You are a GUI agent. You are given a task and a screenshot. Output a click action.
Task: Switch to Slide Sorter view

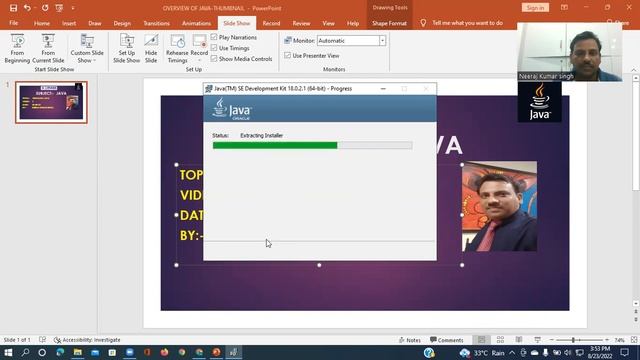(x=500, y=340)
